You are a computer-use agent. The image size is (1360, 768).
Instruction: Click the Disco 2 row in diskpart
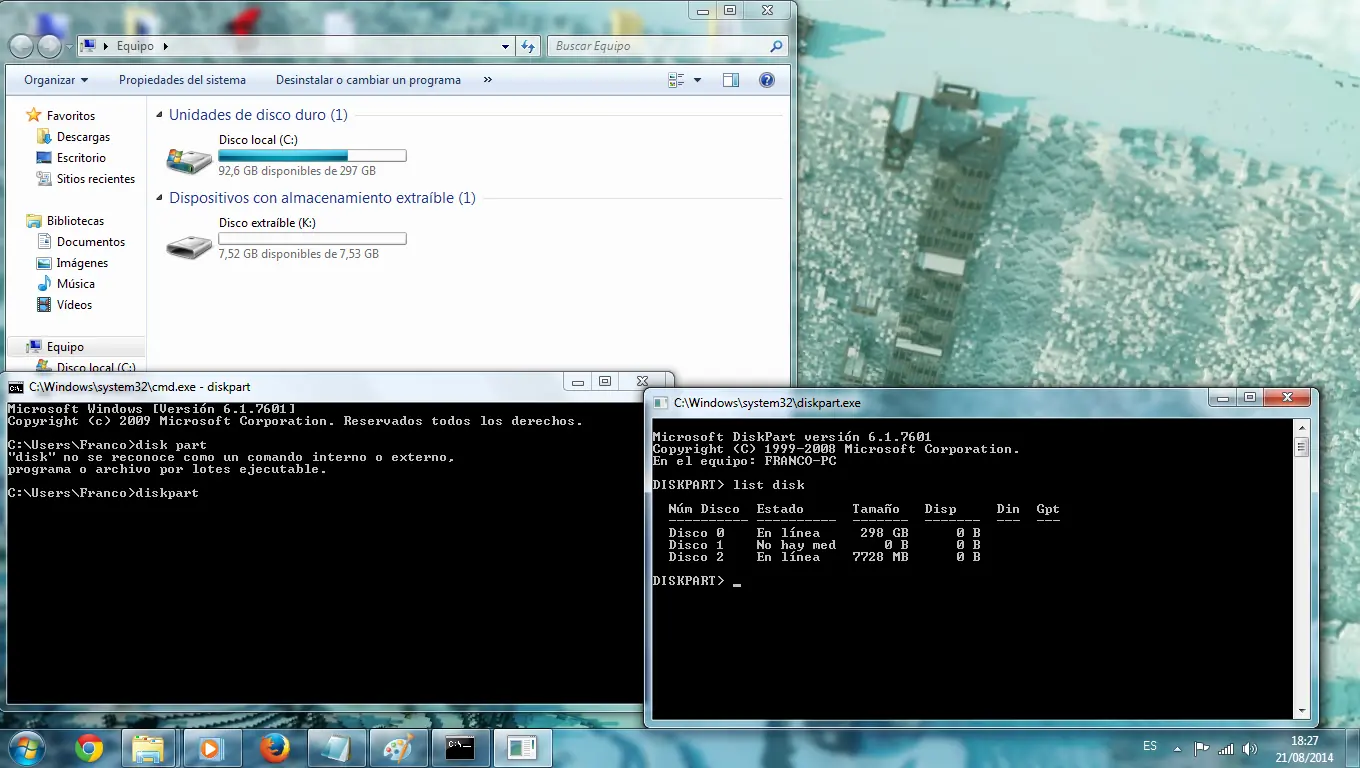(824, 557)
